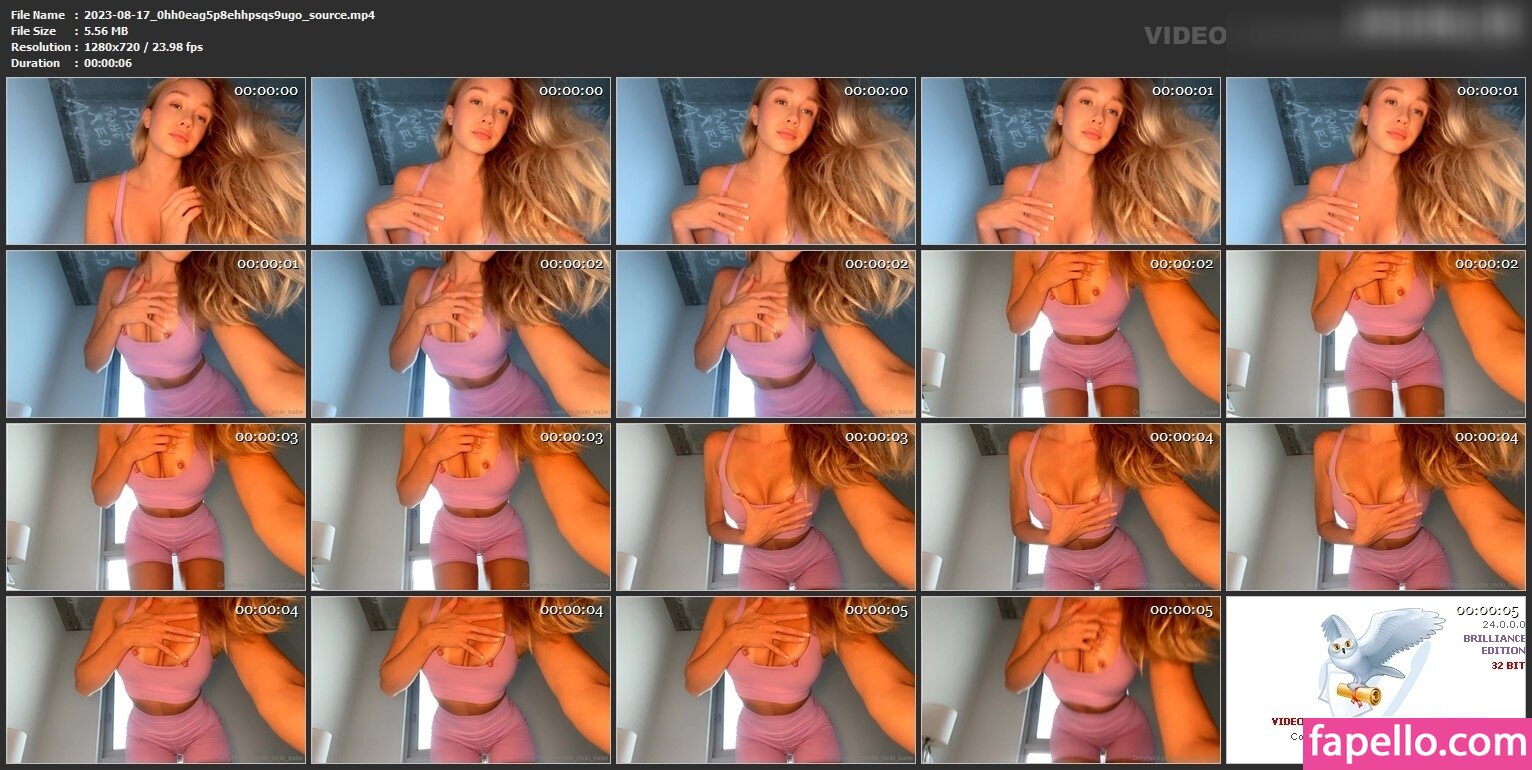The height and width of the screenshot is (770, 1532).
Task: Open the first thumbnail in the bottom row
Action: click(x=155, y=680)
